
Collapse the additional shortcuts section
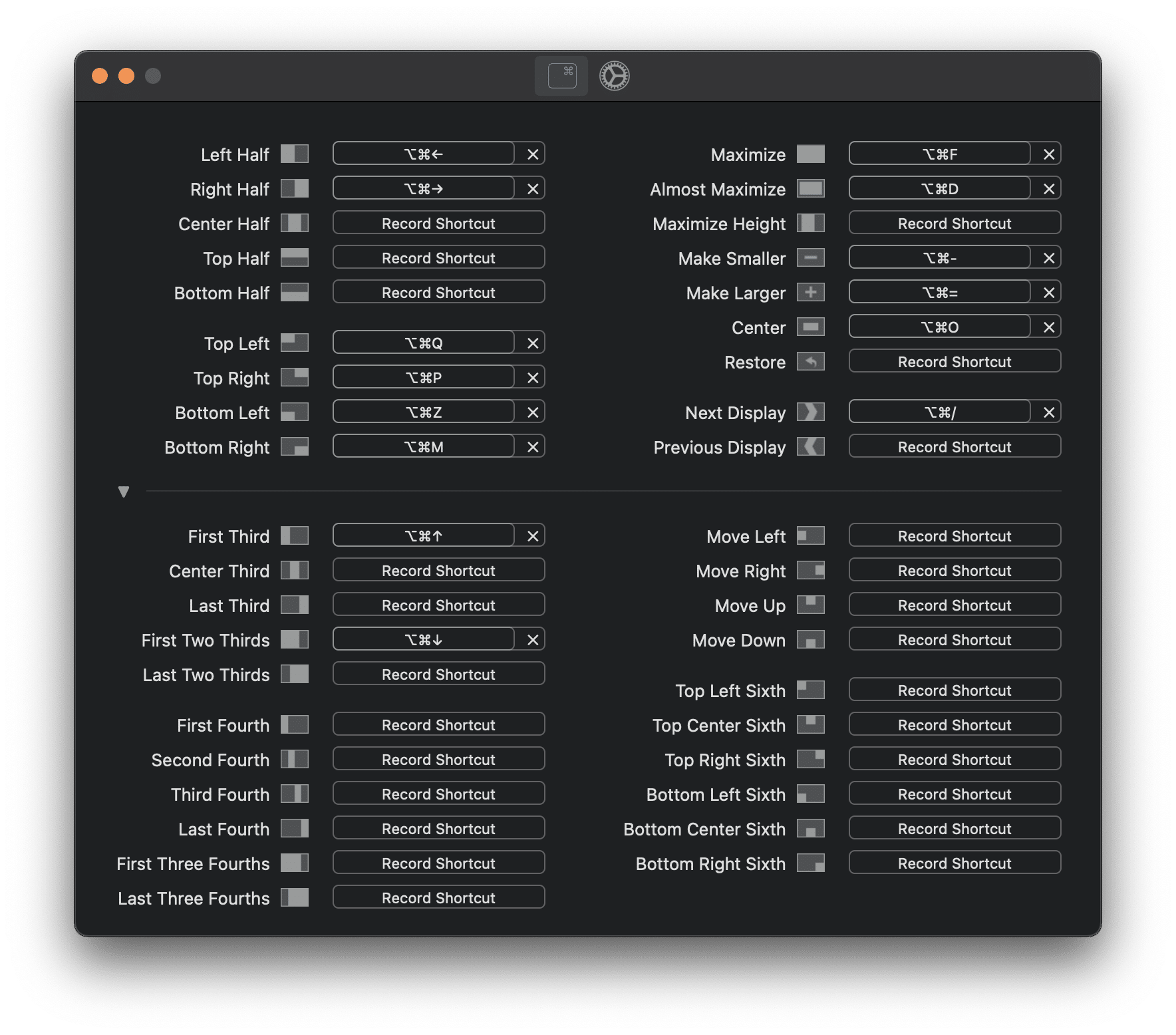point(123,492)
